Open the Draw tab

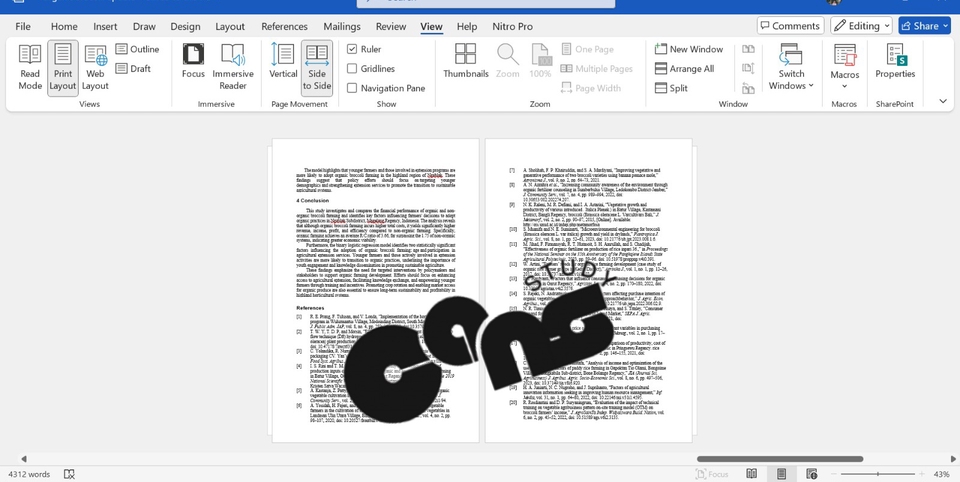(144, 26)
